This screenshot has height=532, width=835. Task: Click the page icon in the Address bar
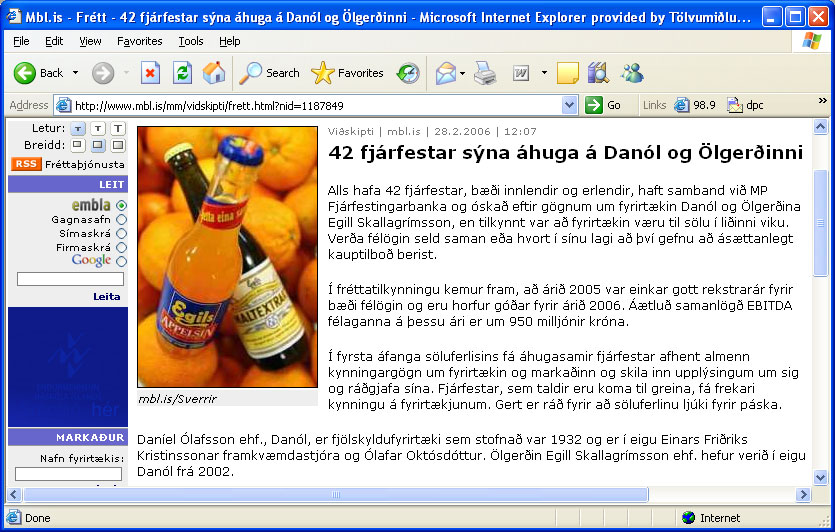coord(63,105)
